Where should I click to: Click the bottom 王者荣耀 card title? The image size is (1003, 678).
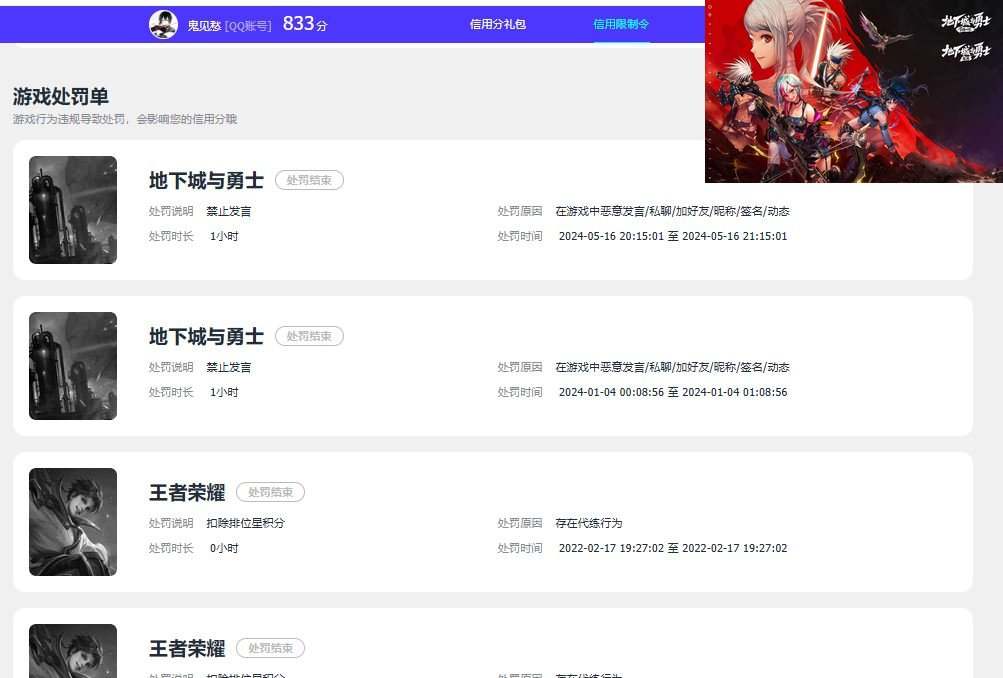point(187,649)
